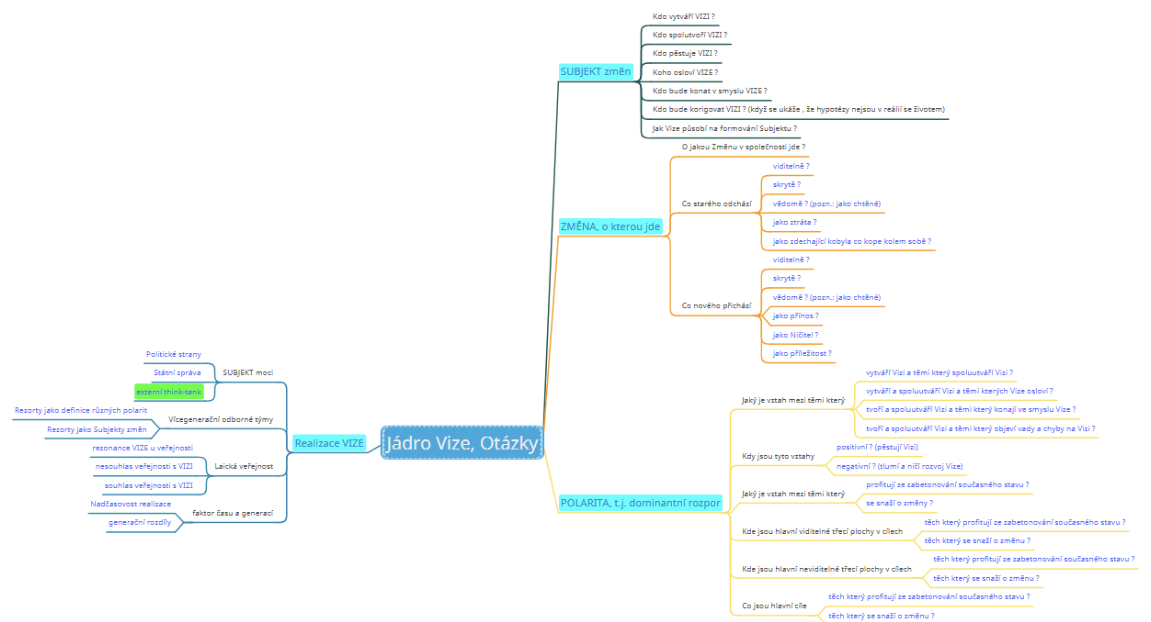Click the Politické strany subtopic

(173, 354)
